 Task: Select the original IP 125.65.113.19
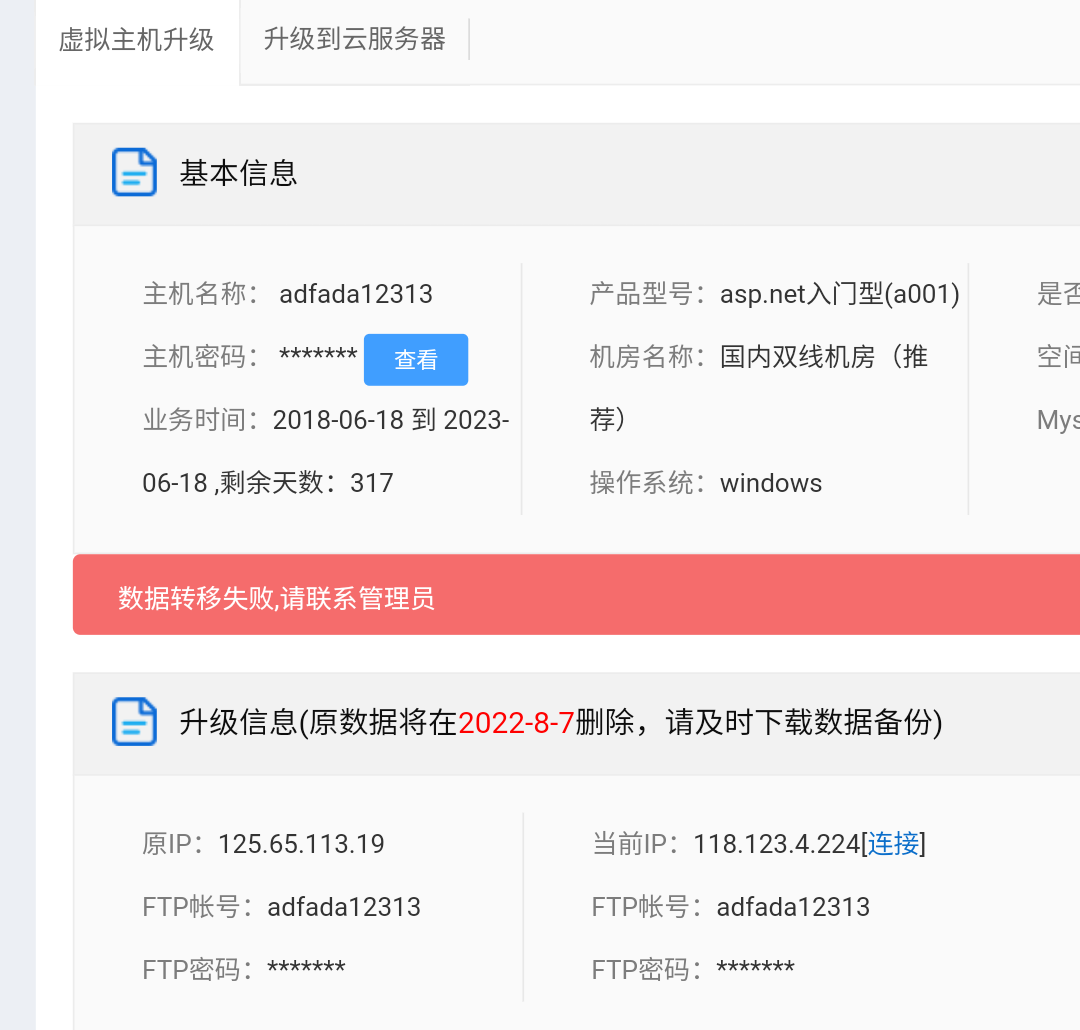pyautogui.click(x=301, y=844)
